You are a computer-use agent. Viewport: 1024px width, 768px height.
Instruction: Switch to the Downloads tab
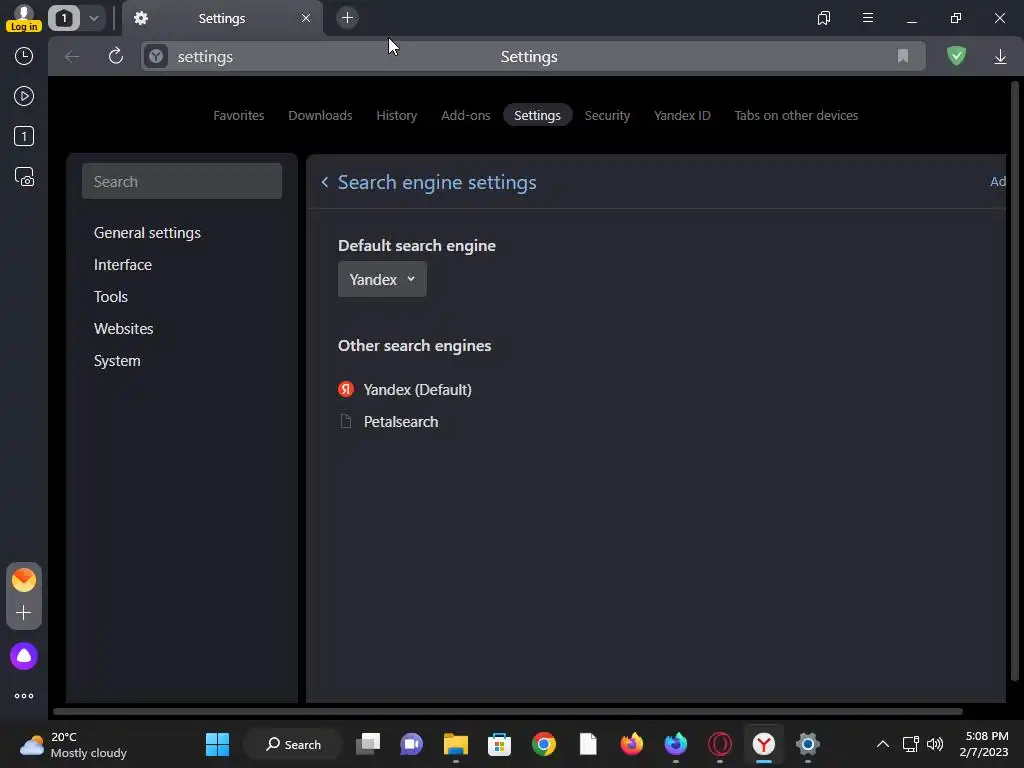(320, 116)
